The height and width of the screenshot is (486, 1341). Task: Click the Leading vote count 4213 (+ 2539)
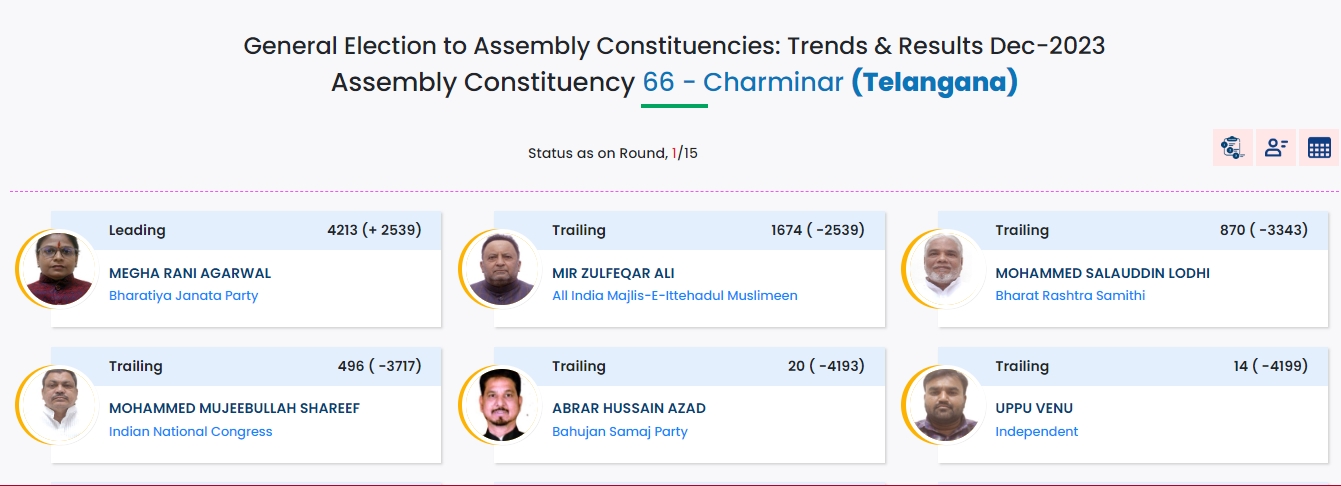click(x=374, y=230)
